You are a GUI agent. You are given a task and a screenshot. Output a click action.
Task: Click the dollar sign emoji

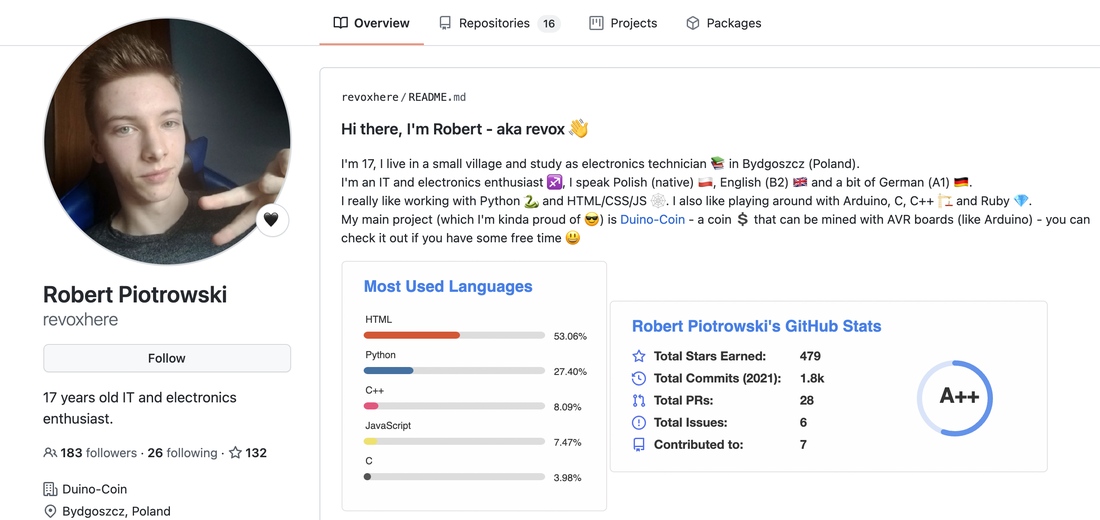click(743, 220)
